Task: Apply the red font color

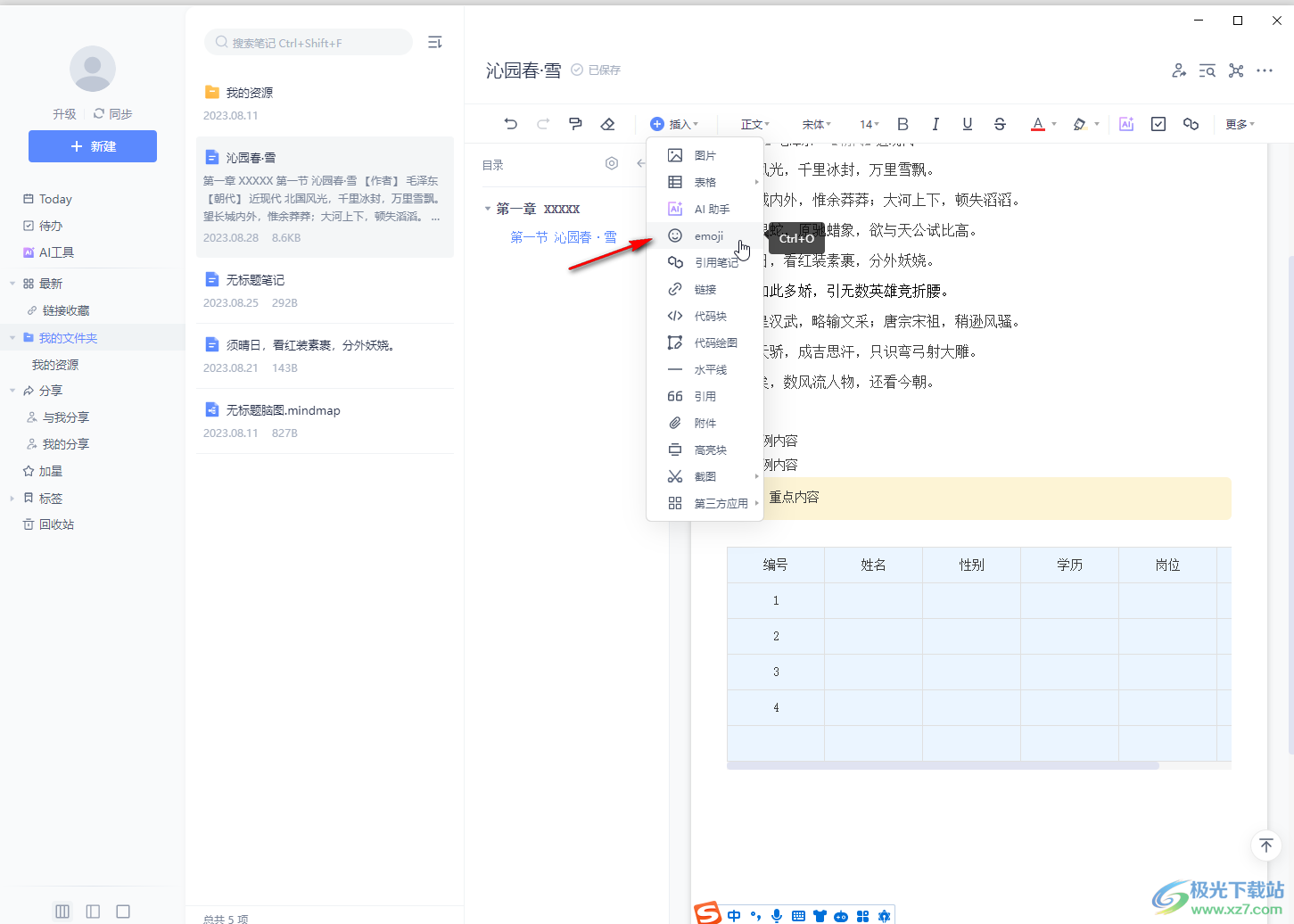Action: pyautogui.click(x=1038, y=124)
